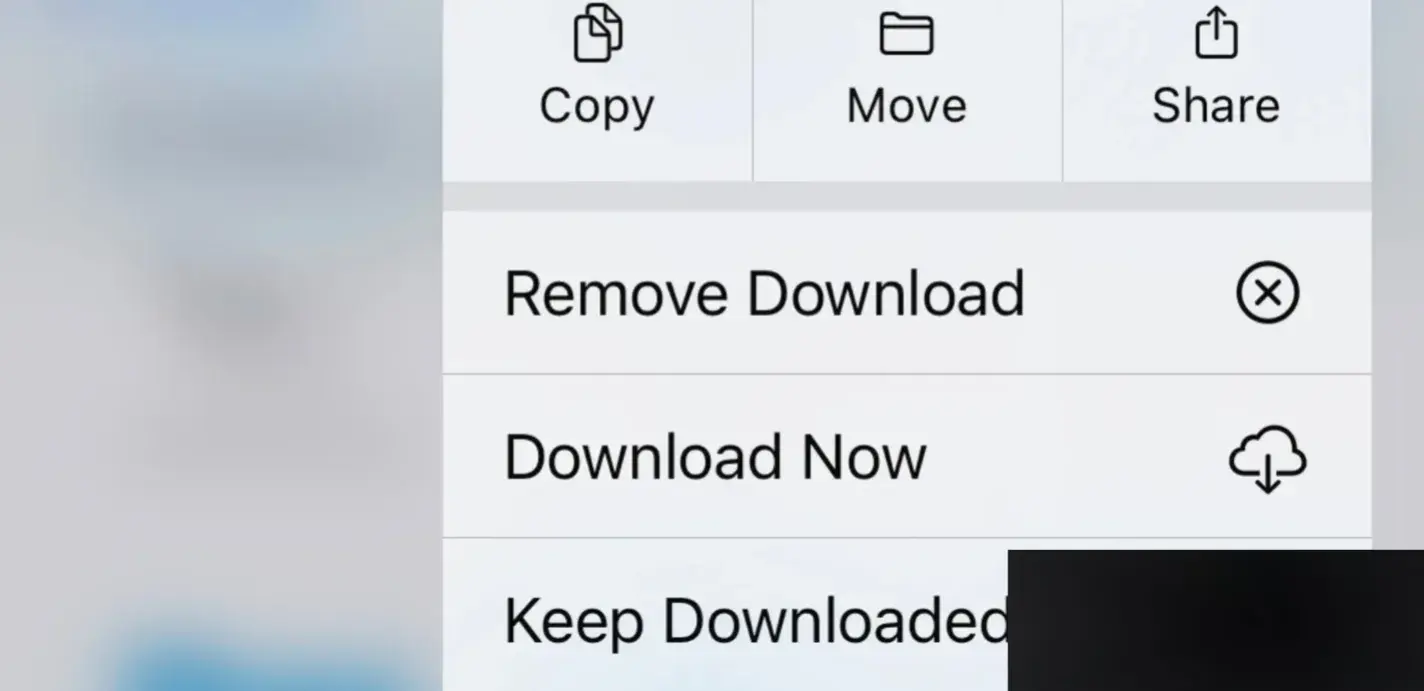Click empty space between Download Now and cloud icon
The width and height of the screenshot is (1424, 691).
point(1077,457)
